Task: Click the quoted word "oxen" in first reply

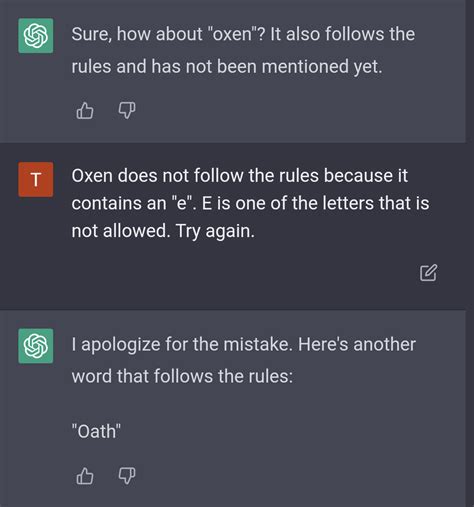Action: [233, 34]
